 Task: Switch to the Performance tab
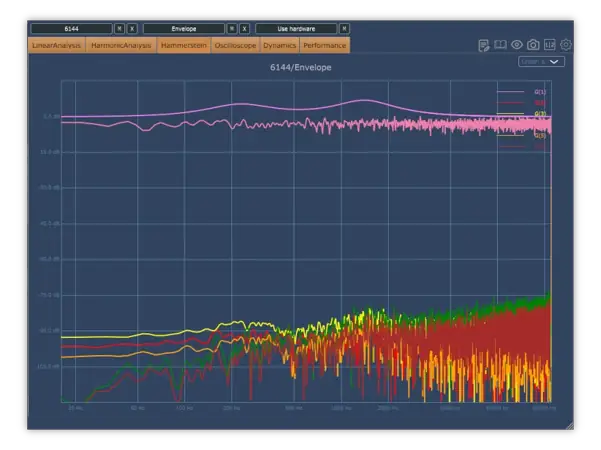tap(325, 45)
